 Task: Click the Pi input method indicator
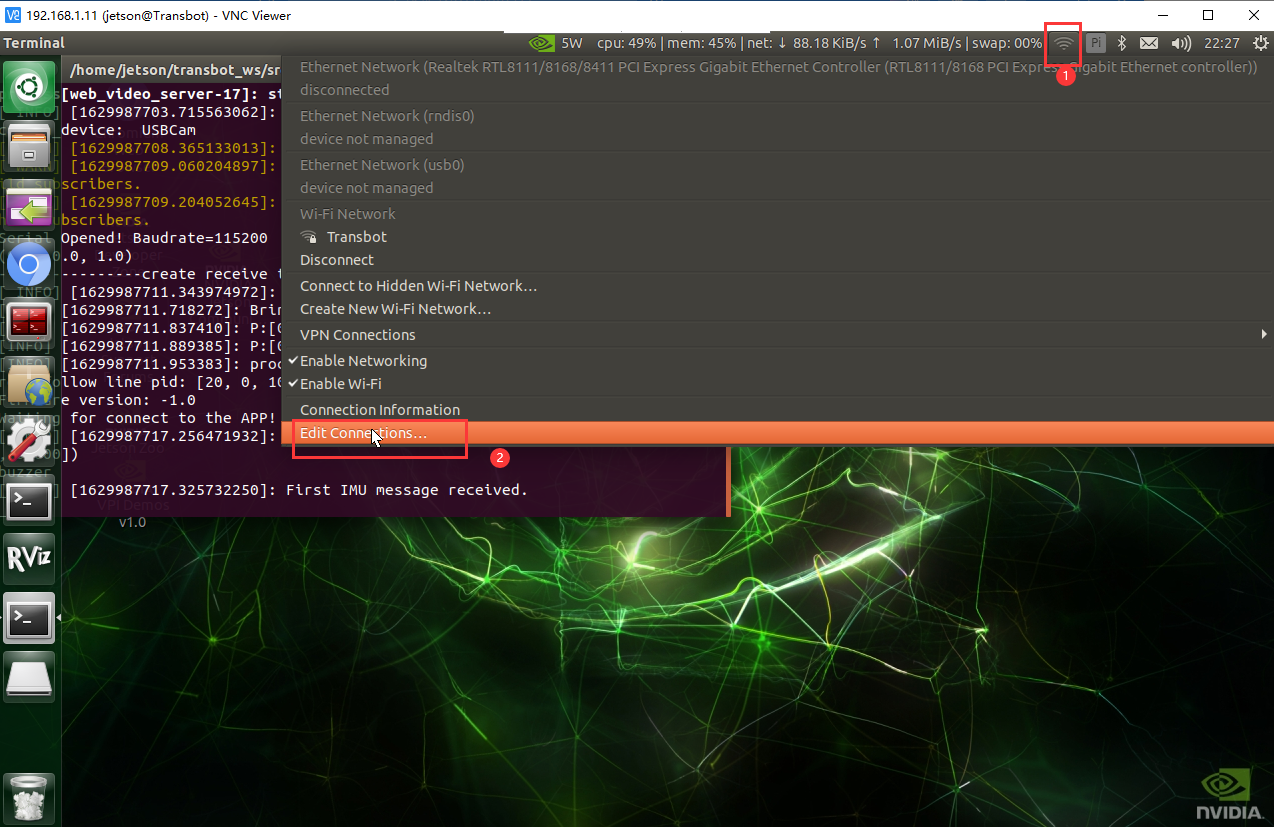tap(1096, 43)
